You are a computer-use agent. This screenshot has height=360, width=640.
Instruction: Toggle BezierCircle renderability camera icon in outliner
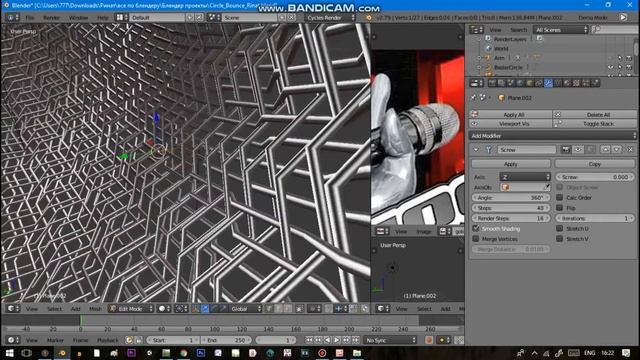pos(629,67)
